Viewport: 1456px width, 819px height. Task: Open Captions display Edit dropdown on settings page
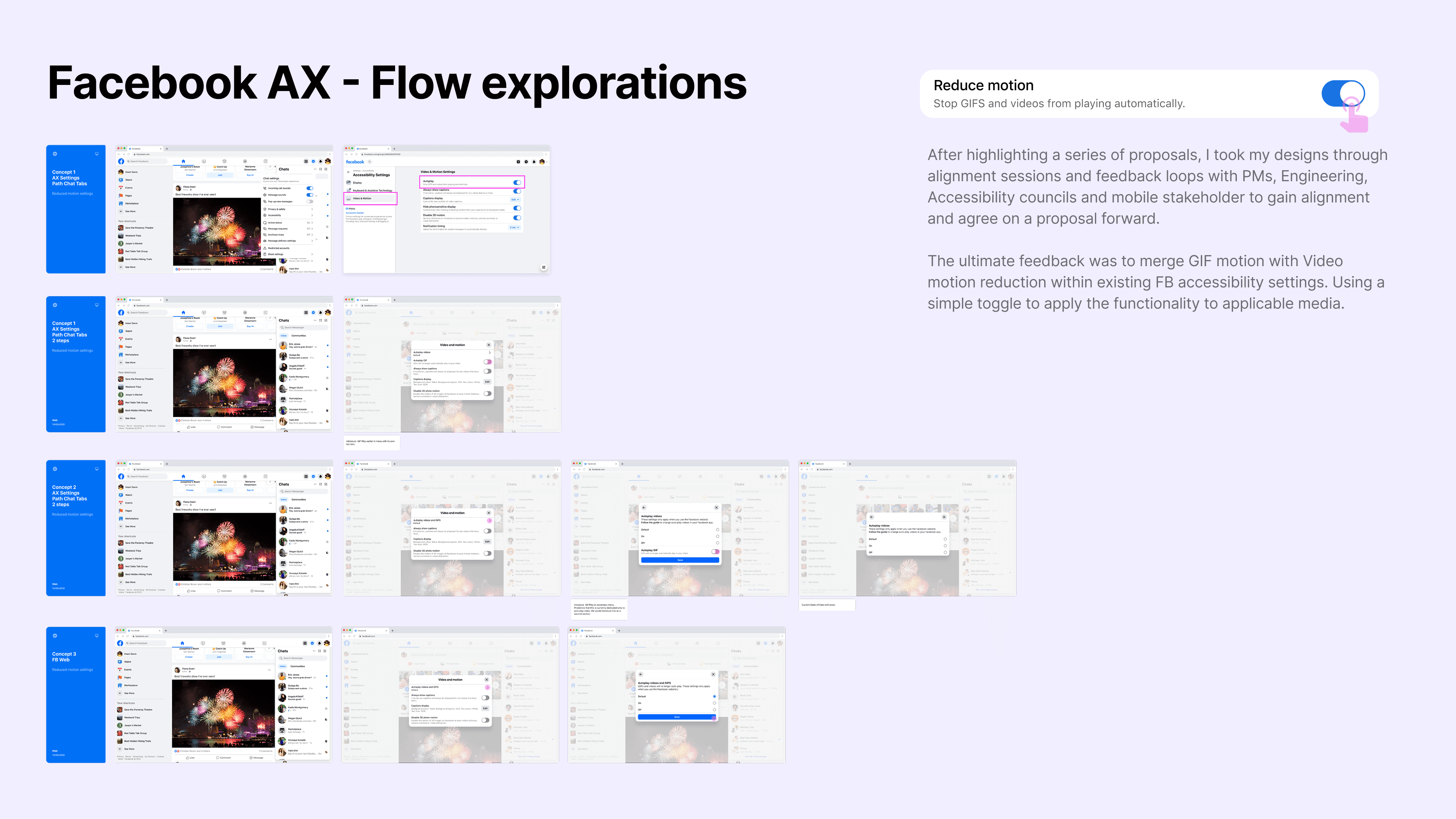click(x=515, y=199)
